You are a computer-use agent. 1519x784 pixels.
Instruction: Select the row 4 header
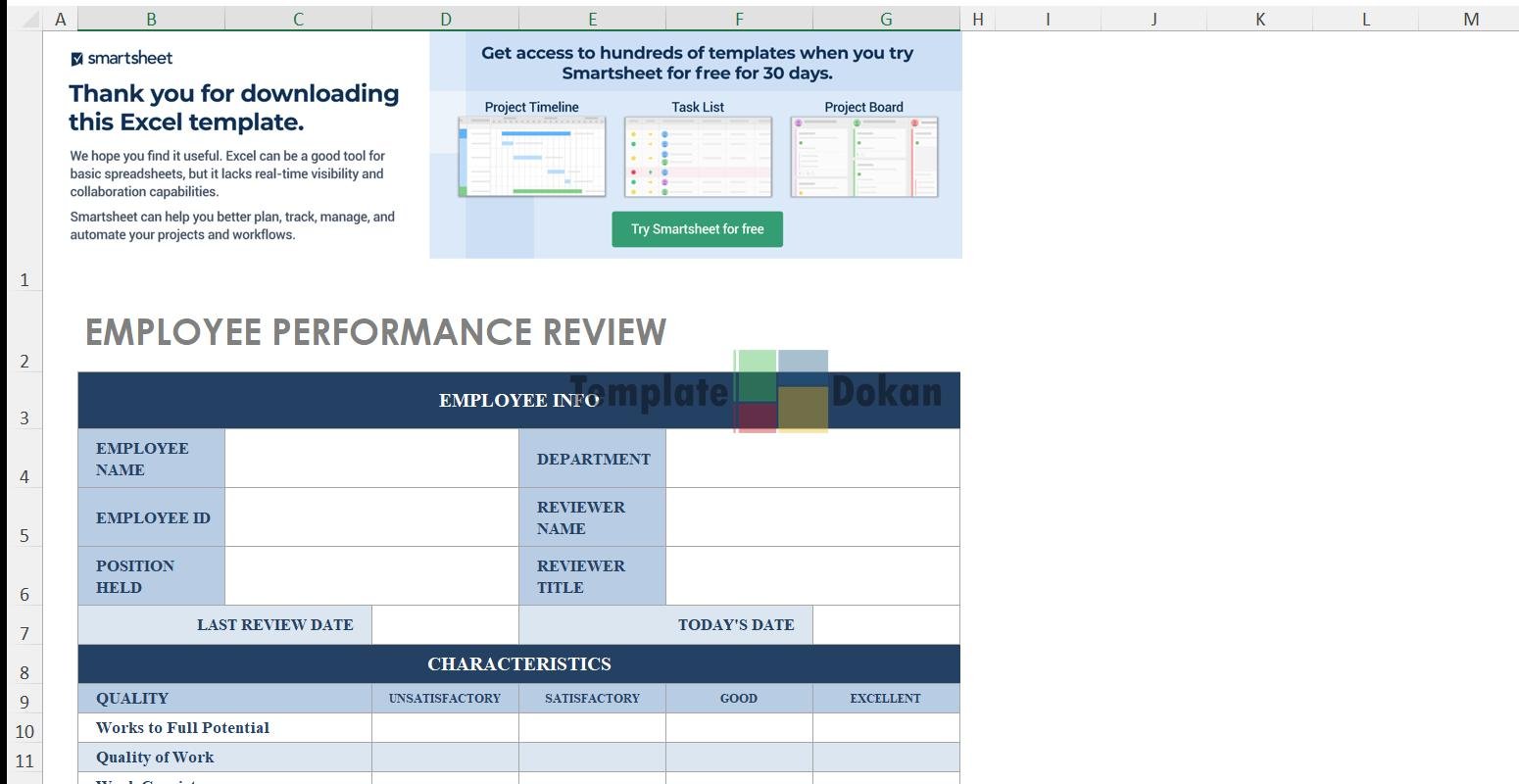pos(24,477)
